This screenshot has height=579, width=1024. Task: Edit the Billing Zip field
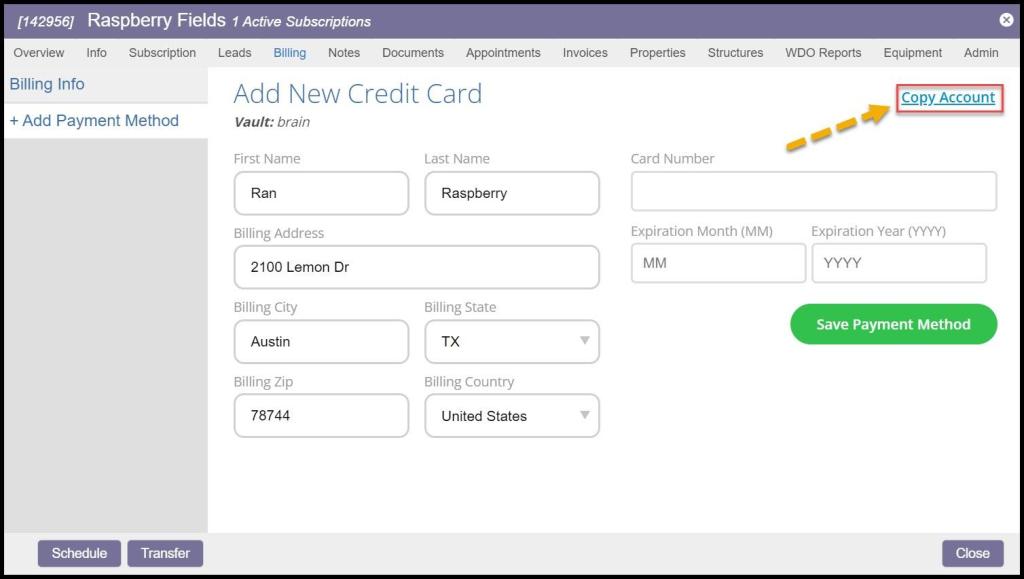(x=321, y=416)
